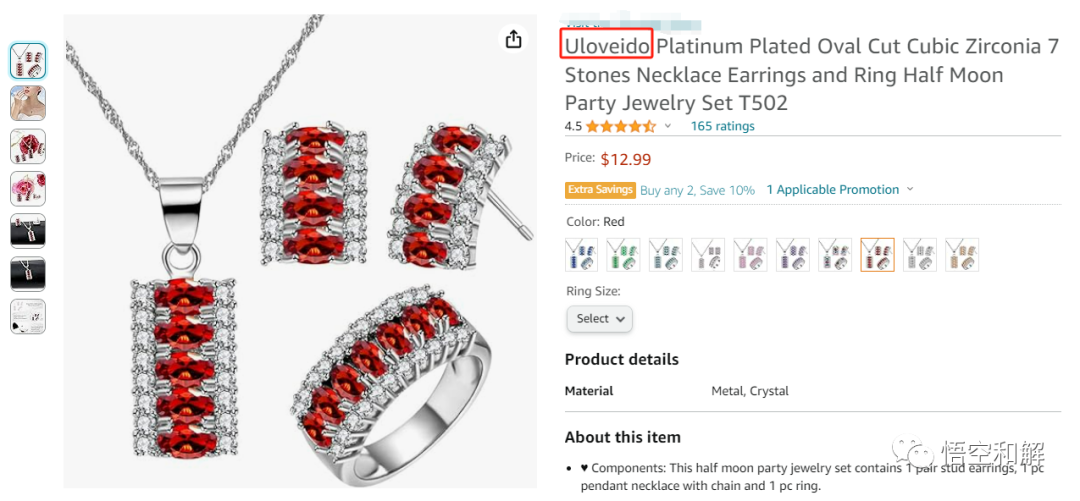The image size is (1080, 501).
Task: Pick the pink color variant swatch
Action: point(750,255)
